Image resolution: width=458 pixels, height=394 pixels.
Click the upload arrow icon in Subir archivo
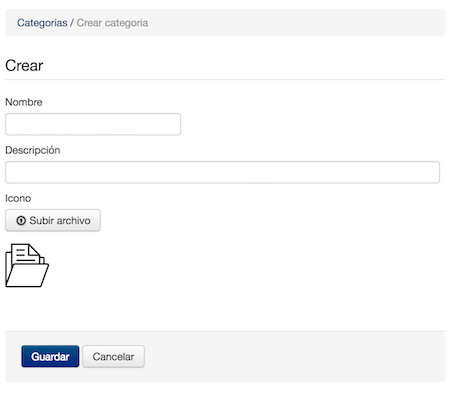(x=21, y=221)
